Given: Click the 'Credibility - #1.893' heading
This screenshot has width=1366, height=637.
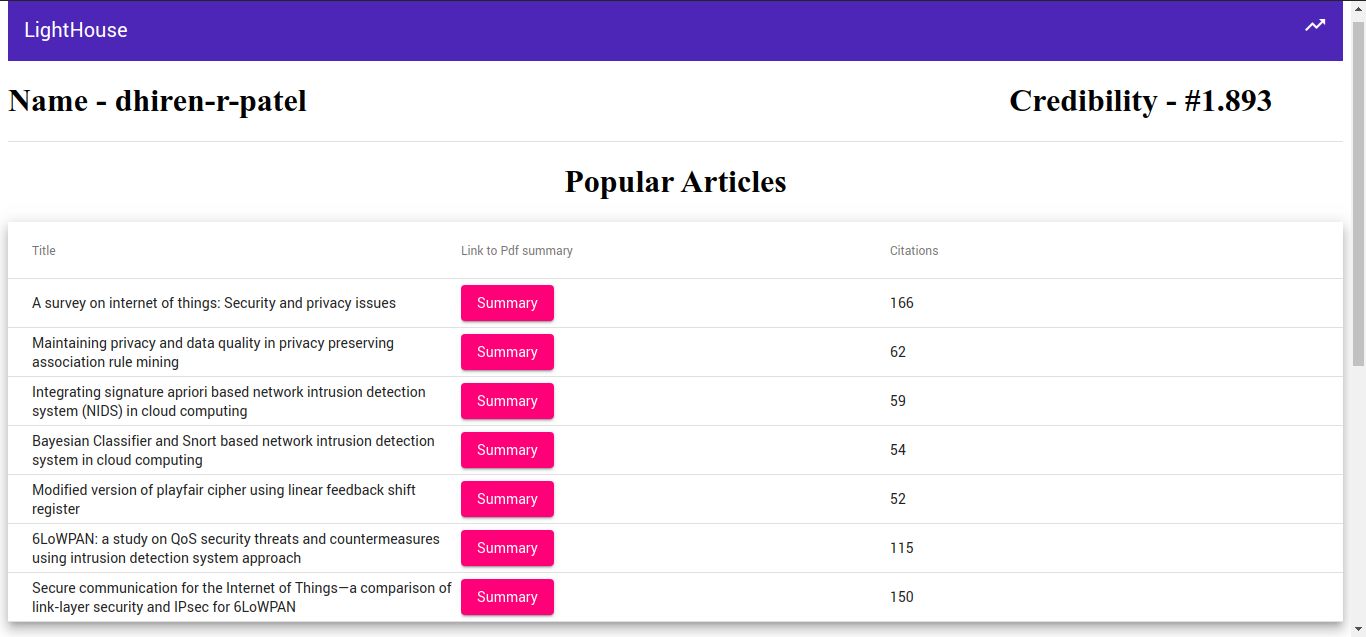Looking at the screenshot, I should 1140,101.
